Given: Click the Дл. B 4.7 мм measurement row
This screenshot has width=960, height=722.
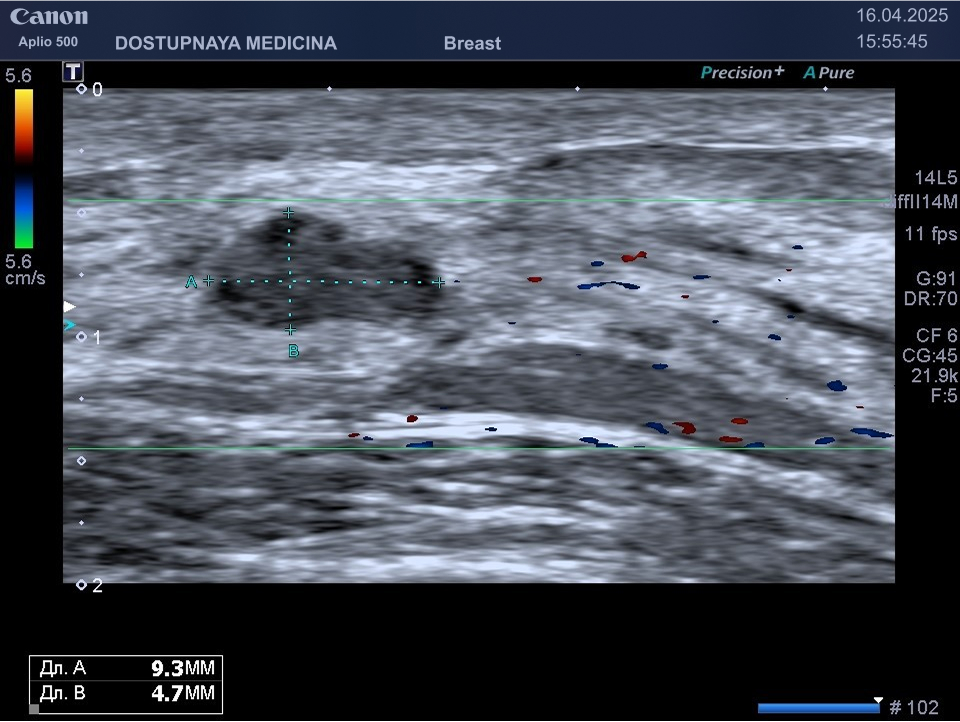Looking at the screenshot, I should (125, 692).
